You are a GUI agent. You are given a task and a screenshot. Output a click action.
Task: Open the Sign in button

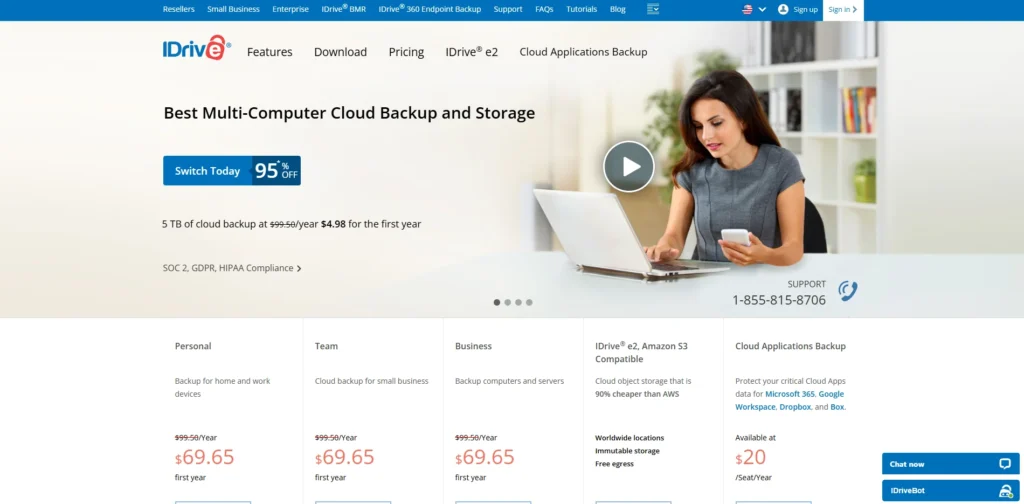point(842,10)
